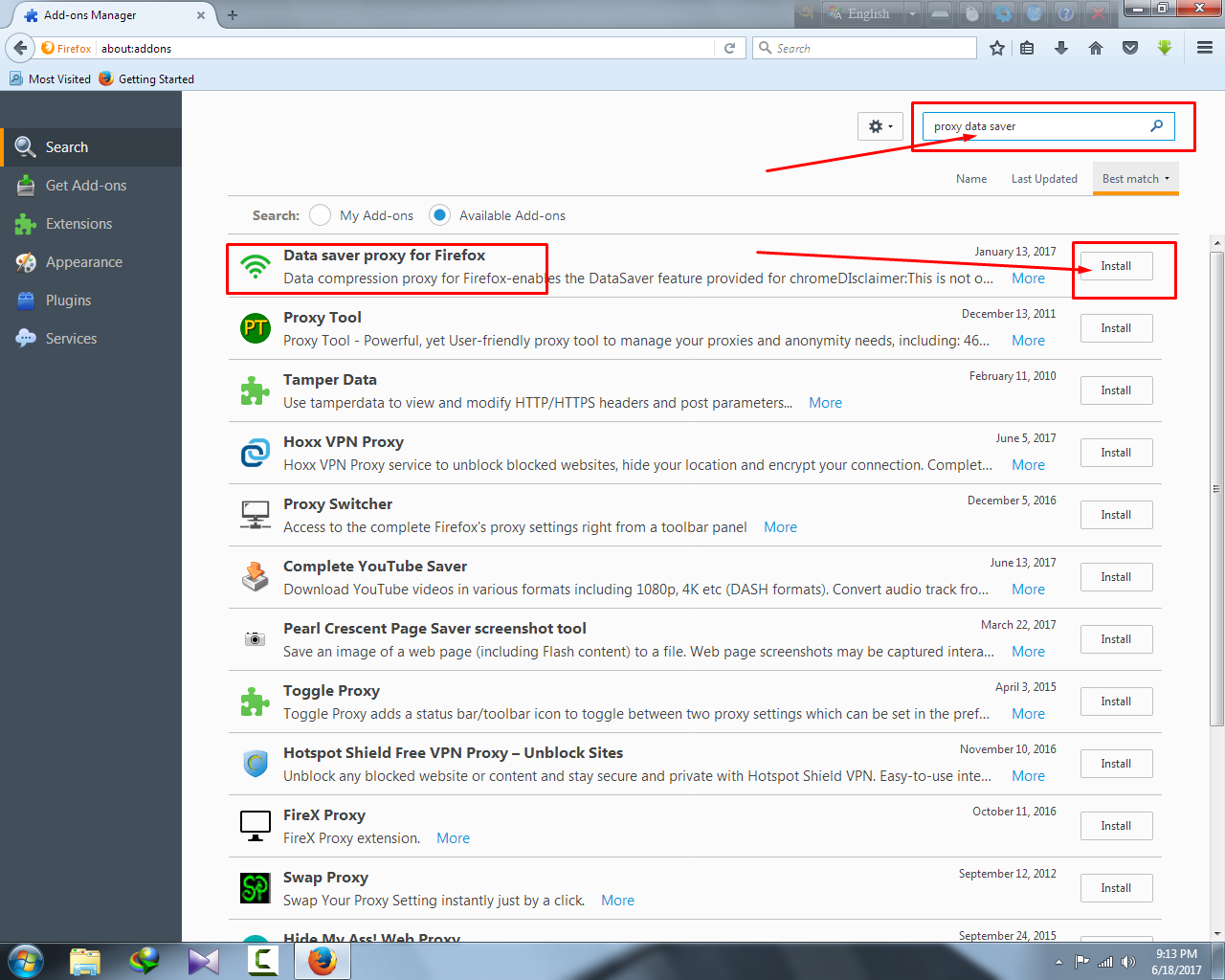Image resolution: width=1225 pixels, height=980 pixels.
Task: Open the Extensions section in sidebar
Action: [78, 224]
